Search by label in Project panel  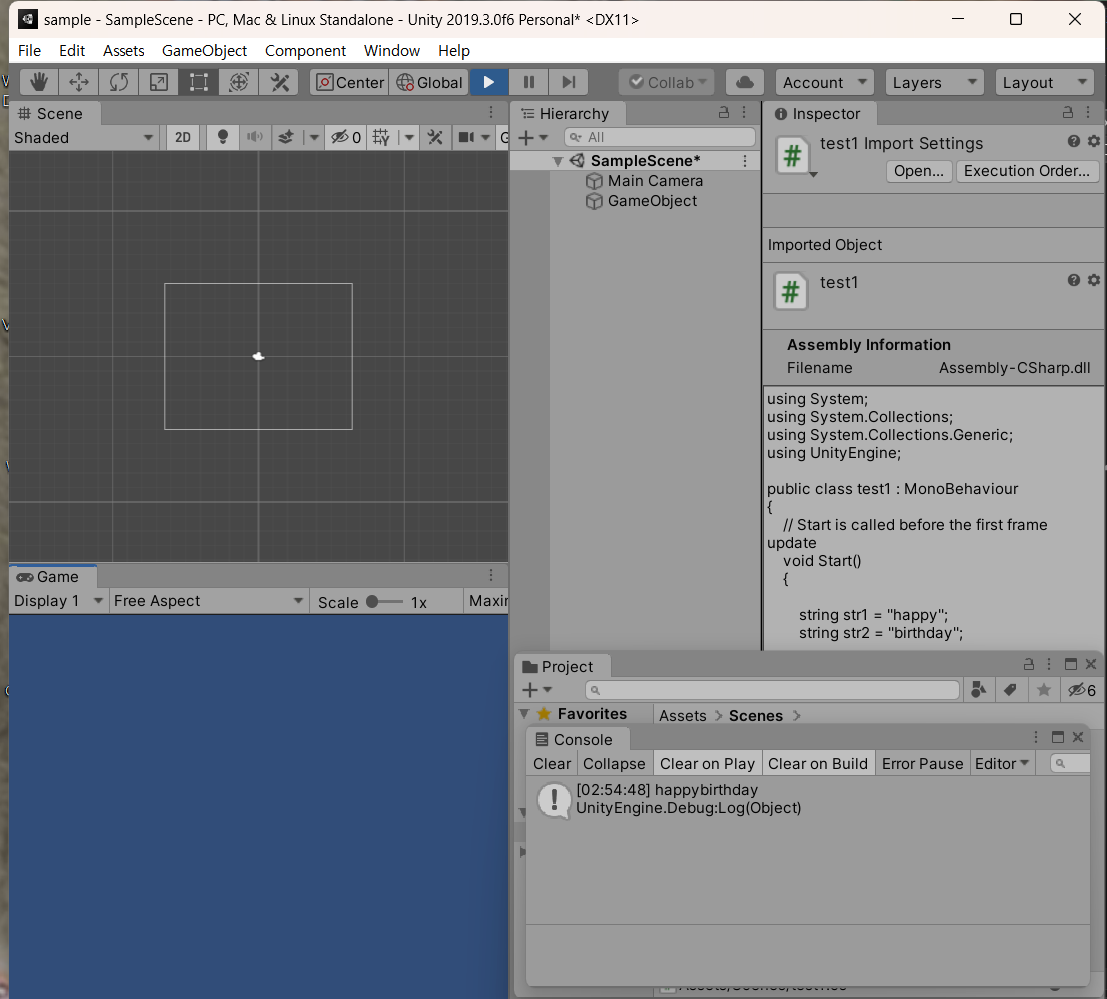click(1010, 690)
